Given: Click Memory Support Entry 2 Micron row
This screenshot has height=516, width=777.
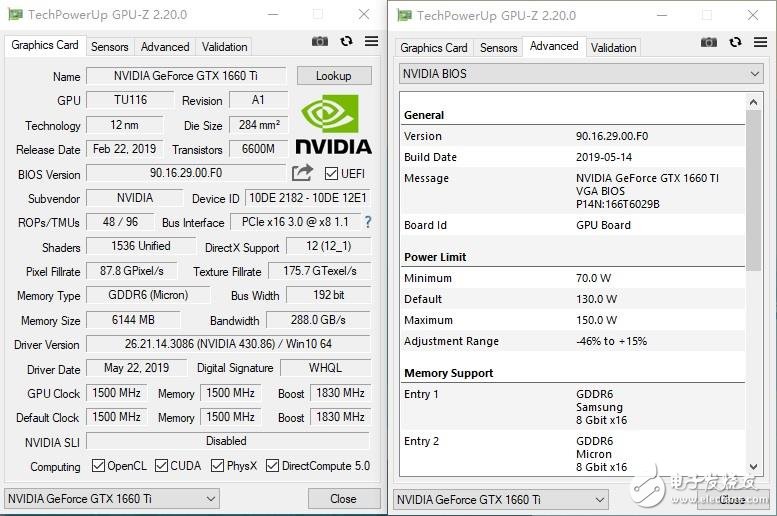Looking at the screenshot, I should [573, 454].
